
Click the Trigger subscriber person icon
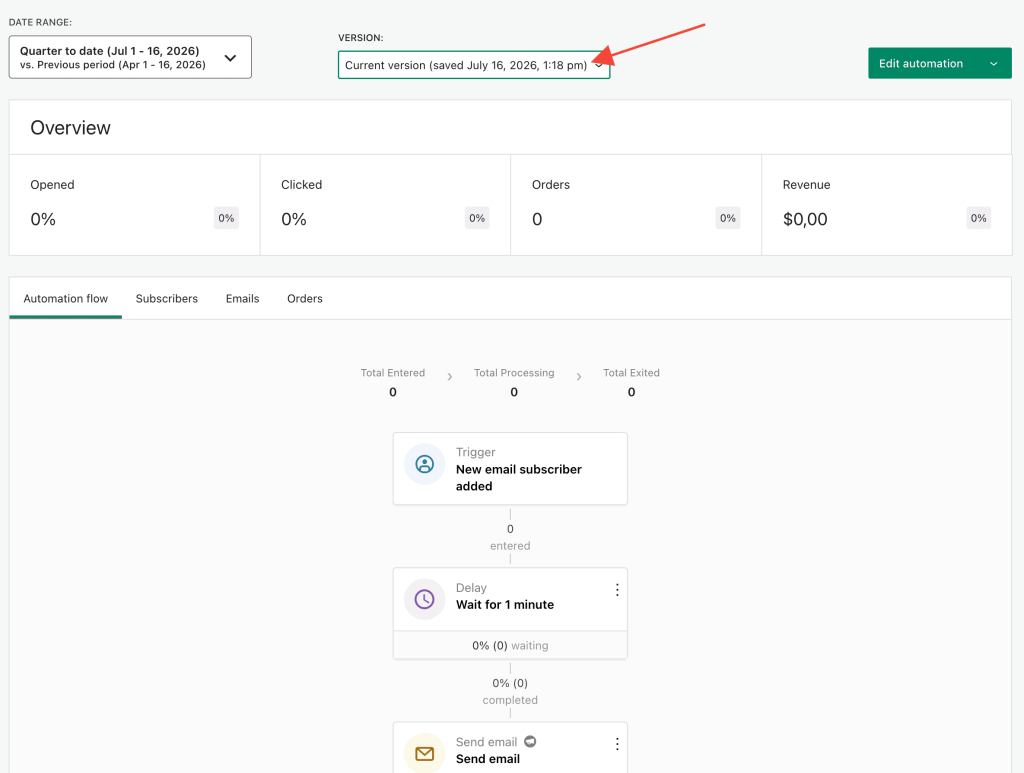(x=424, y=464)
